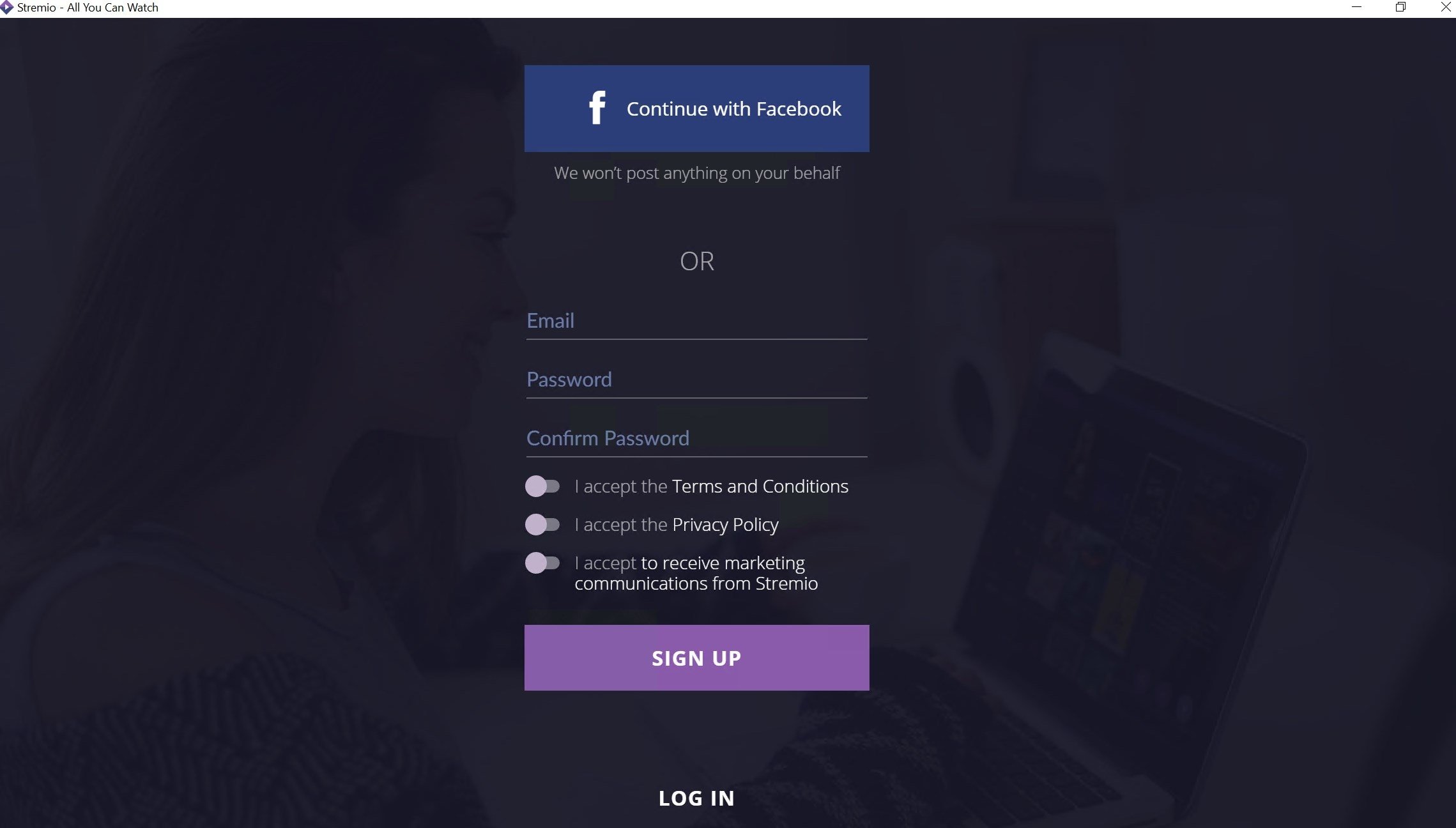Open the Terms and Conditions link
Viewport: 1456px width, 828px height.
(760, 485)
